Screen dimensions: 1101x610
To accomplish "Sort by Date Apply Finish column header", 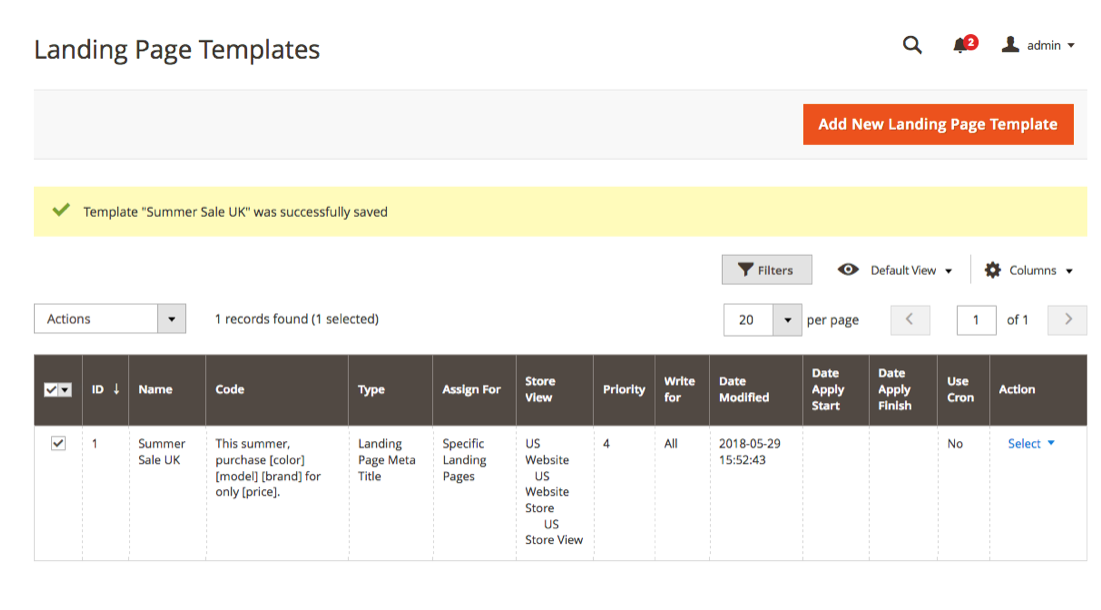I will click(903, 390).
